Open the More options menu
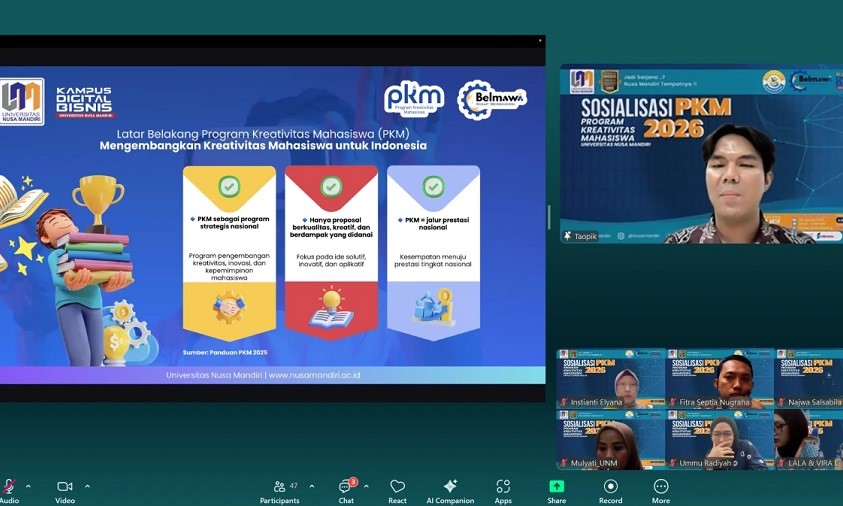Image resolution: width=843 pixels, height=506 pixels. pyautogui.click(x=661, y=487)
